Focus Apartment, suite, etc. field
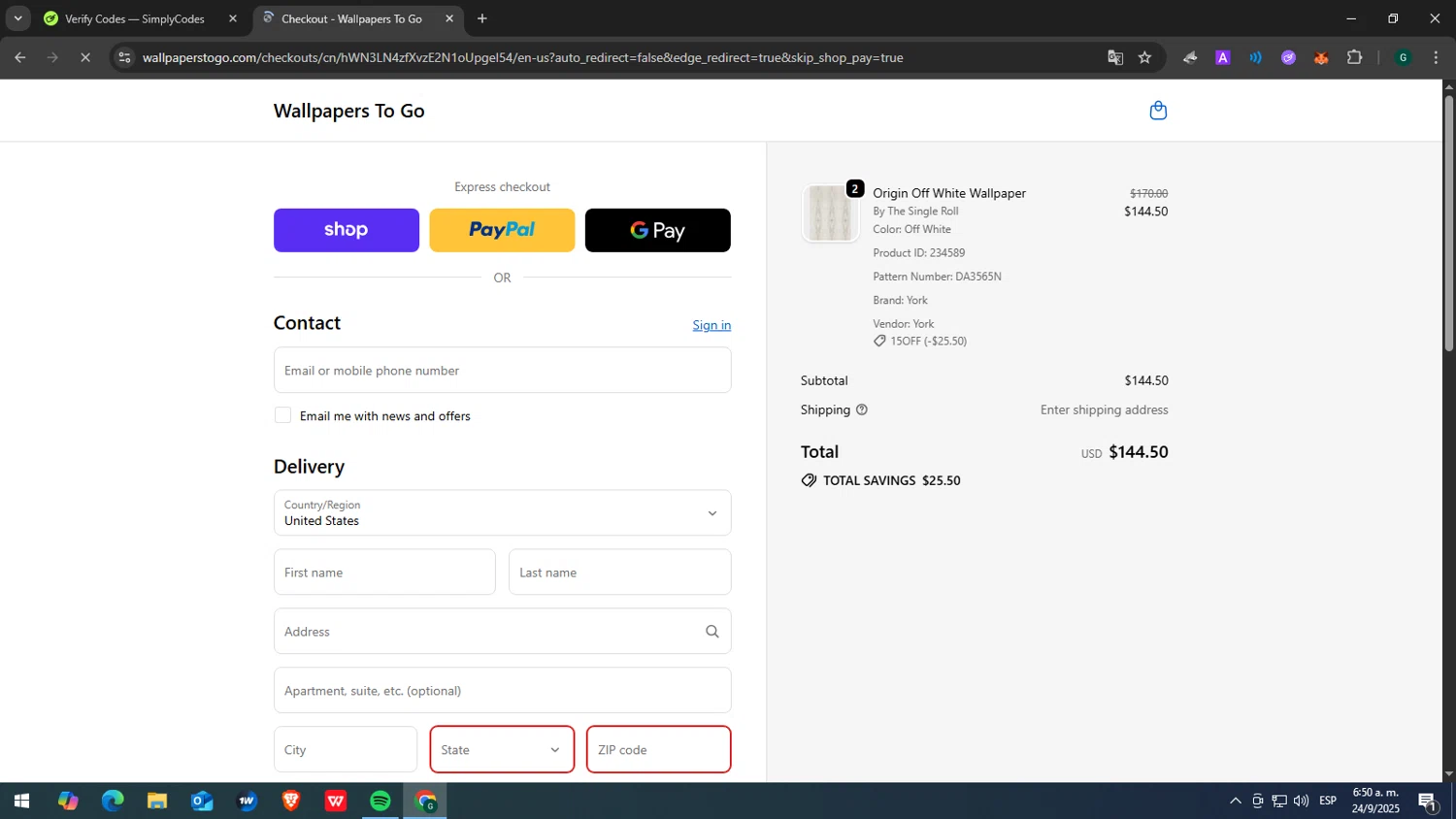The height and width of the screenshot is (819, 1456). point(502,690)
